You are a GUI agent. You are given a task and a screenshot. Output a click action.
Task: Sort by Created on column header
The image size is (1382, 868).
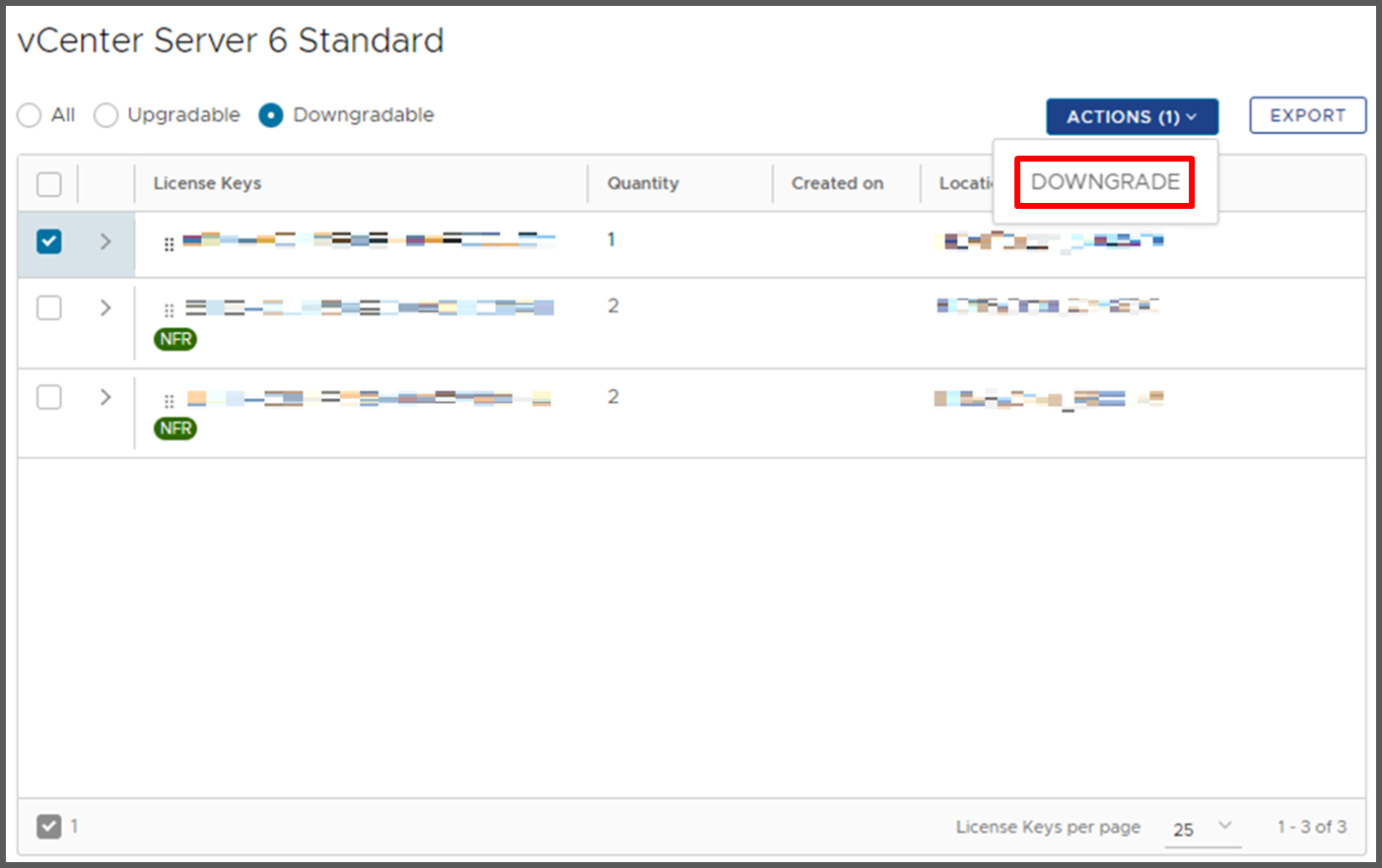click(x=837, y=183)
